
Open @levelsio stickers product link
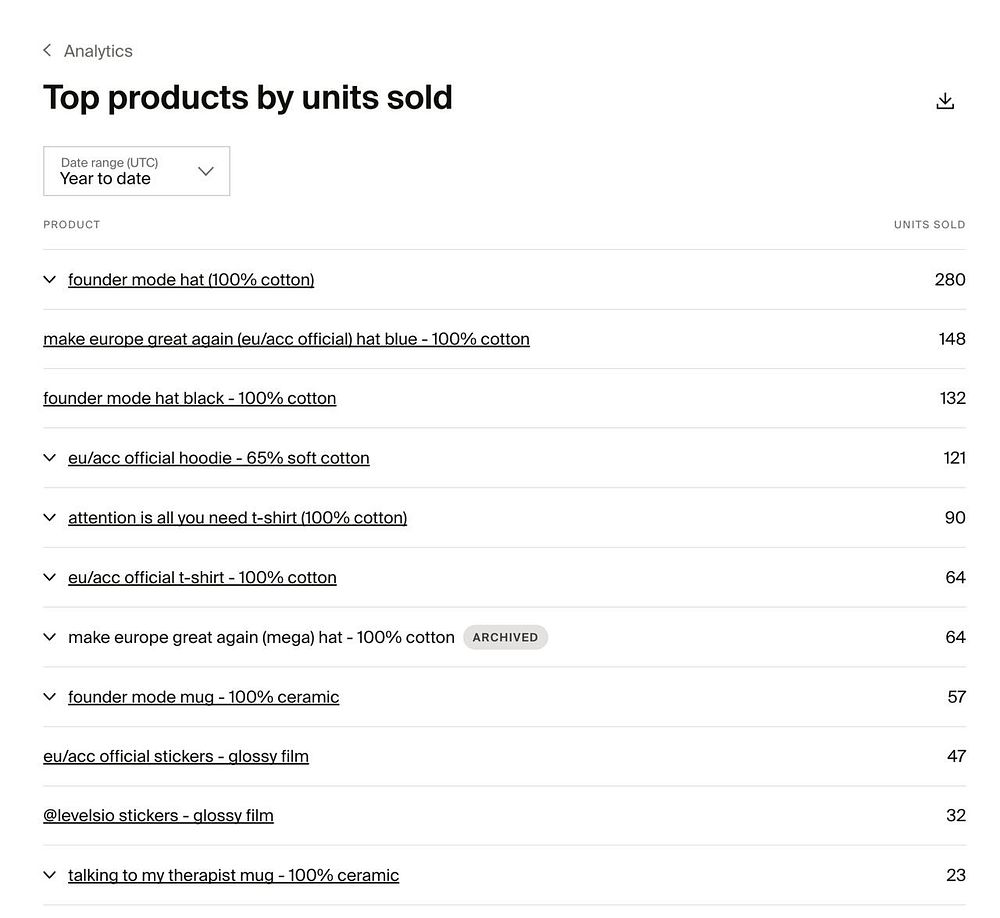pyautogui.click(x=158, y=816)
